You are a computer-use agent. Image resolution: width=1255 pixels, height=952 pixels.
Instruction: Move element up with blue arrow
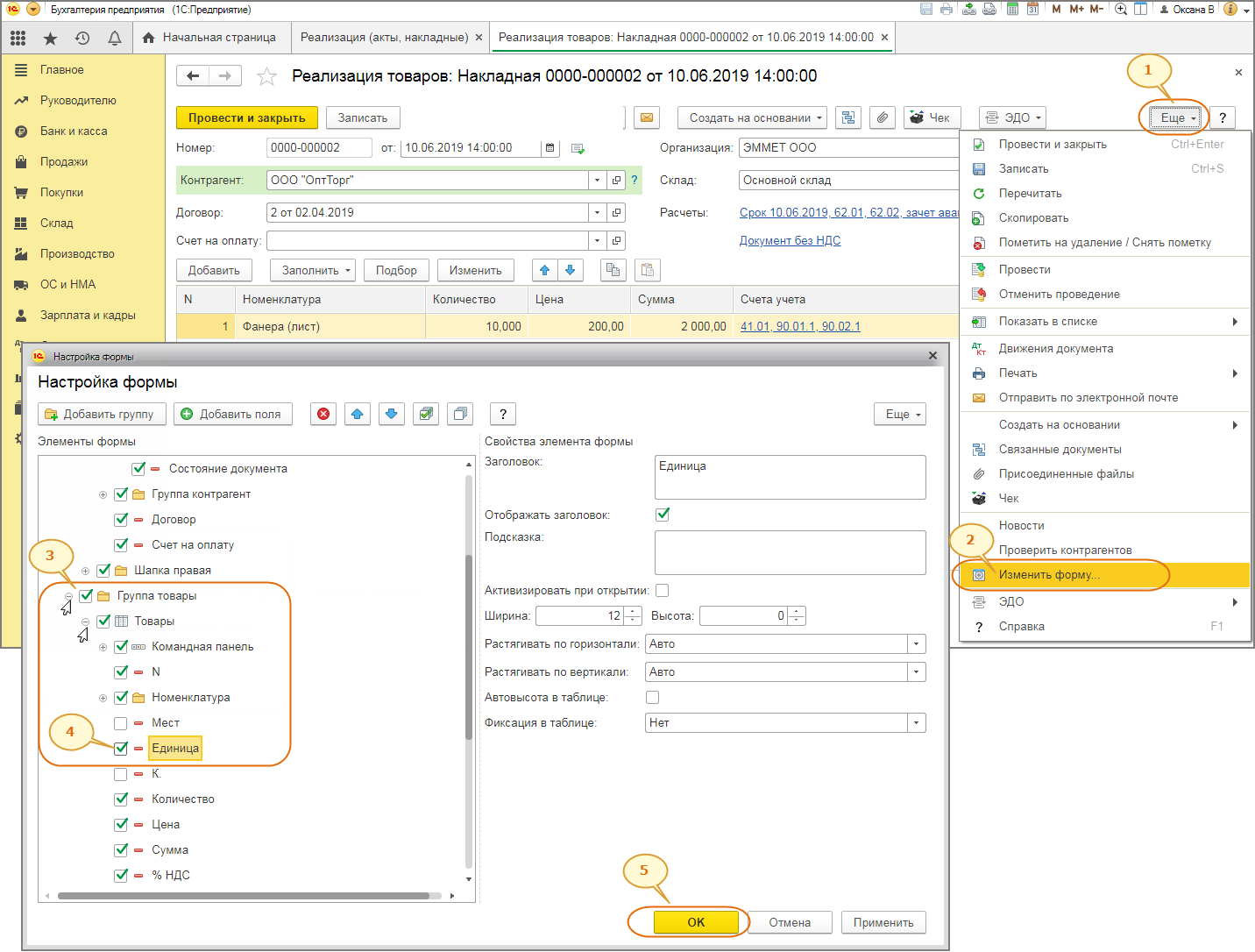pyautogui.click(x=358, y=414)
